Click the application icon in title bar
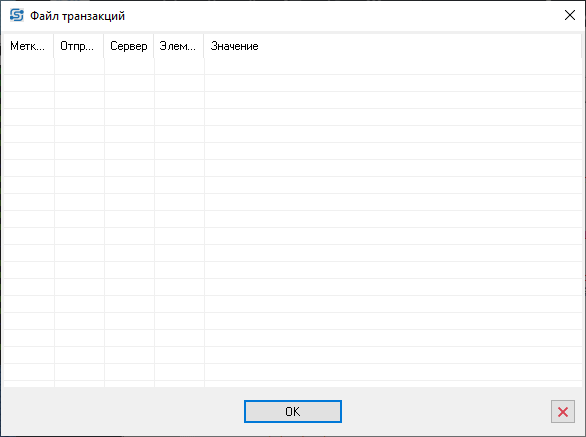 click(x=16, y=16)
